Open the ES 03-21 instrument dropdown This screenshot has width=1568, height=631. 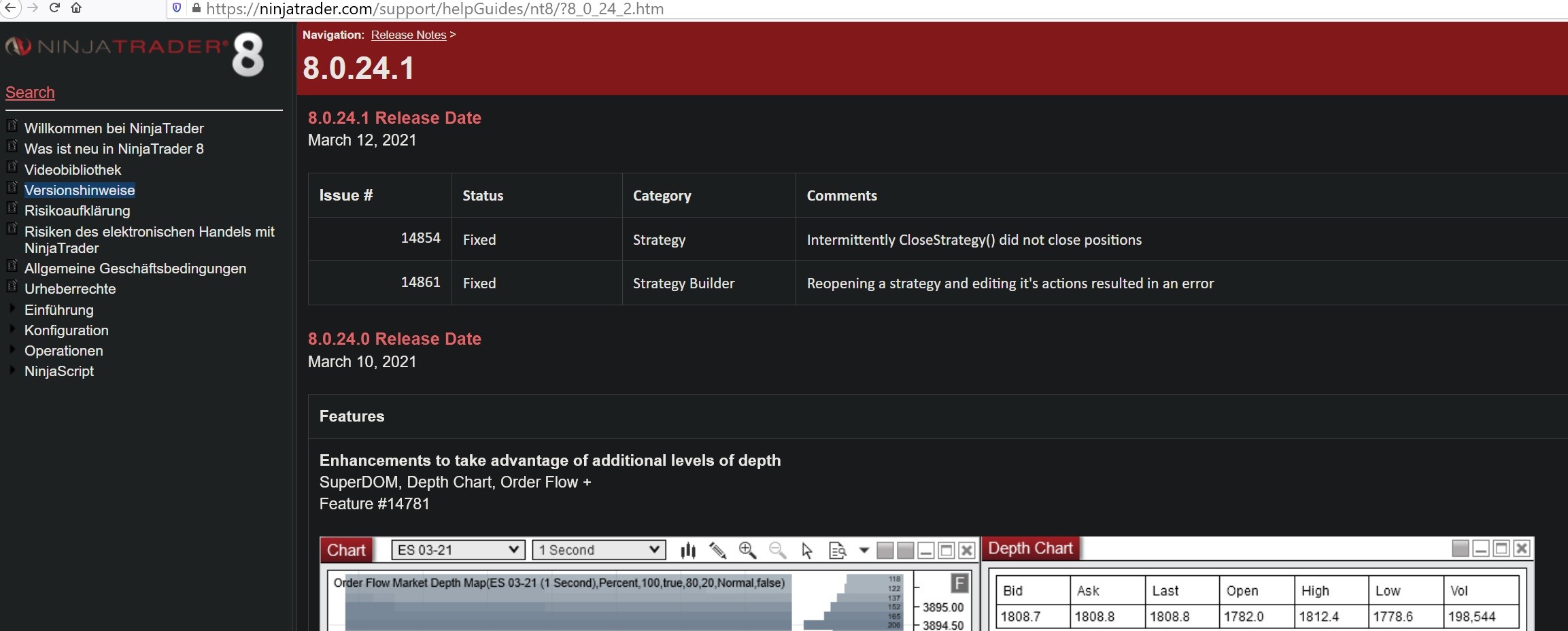pos(458,549)
